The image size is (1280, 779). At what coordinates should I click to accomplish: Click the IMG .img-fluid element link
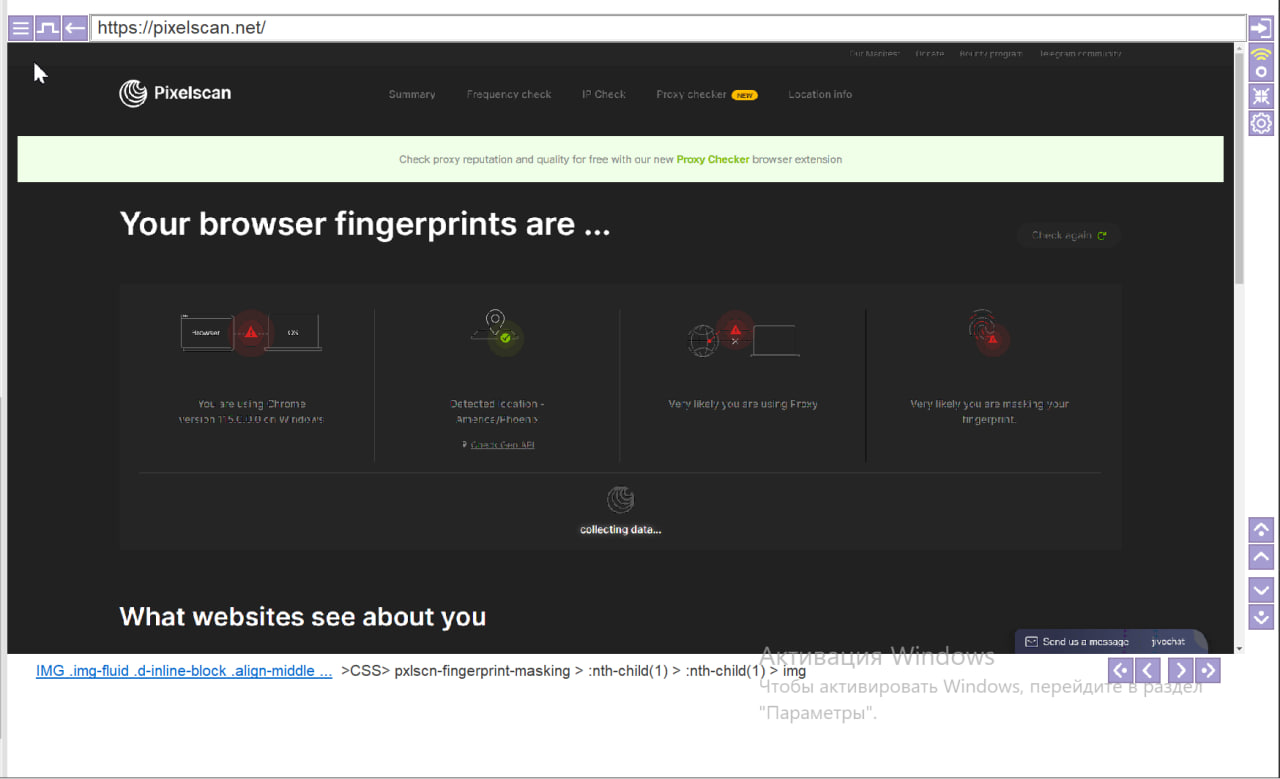coord(184,671)
